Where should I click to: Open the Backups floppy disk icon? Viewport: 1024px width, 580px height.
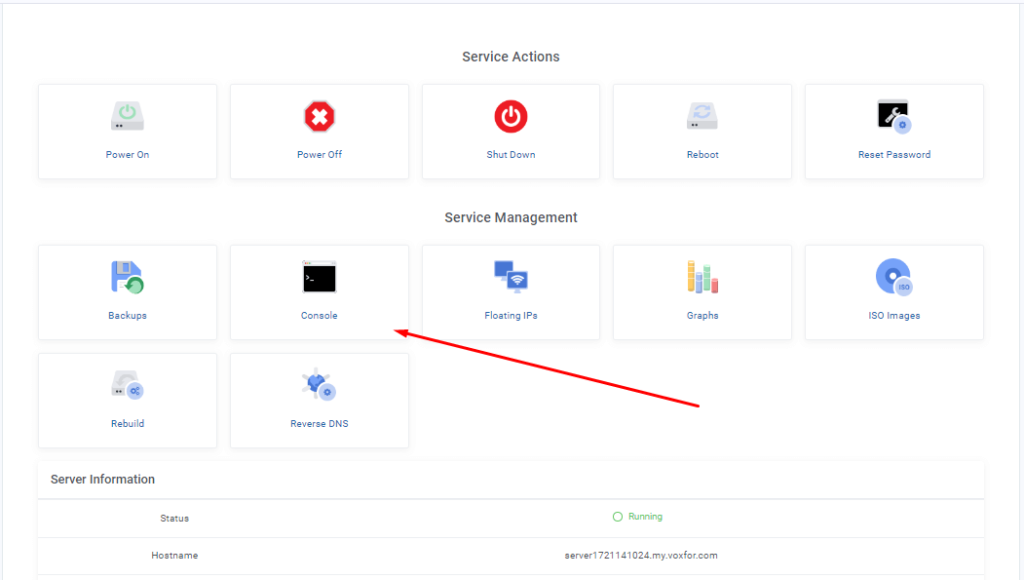[x=127, y=277]
